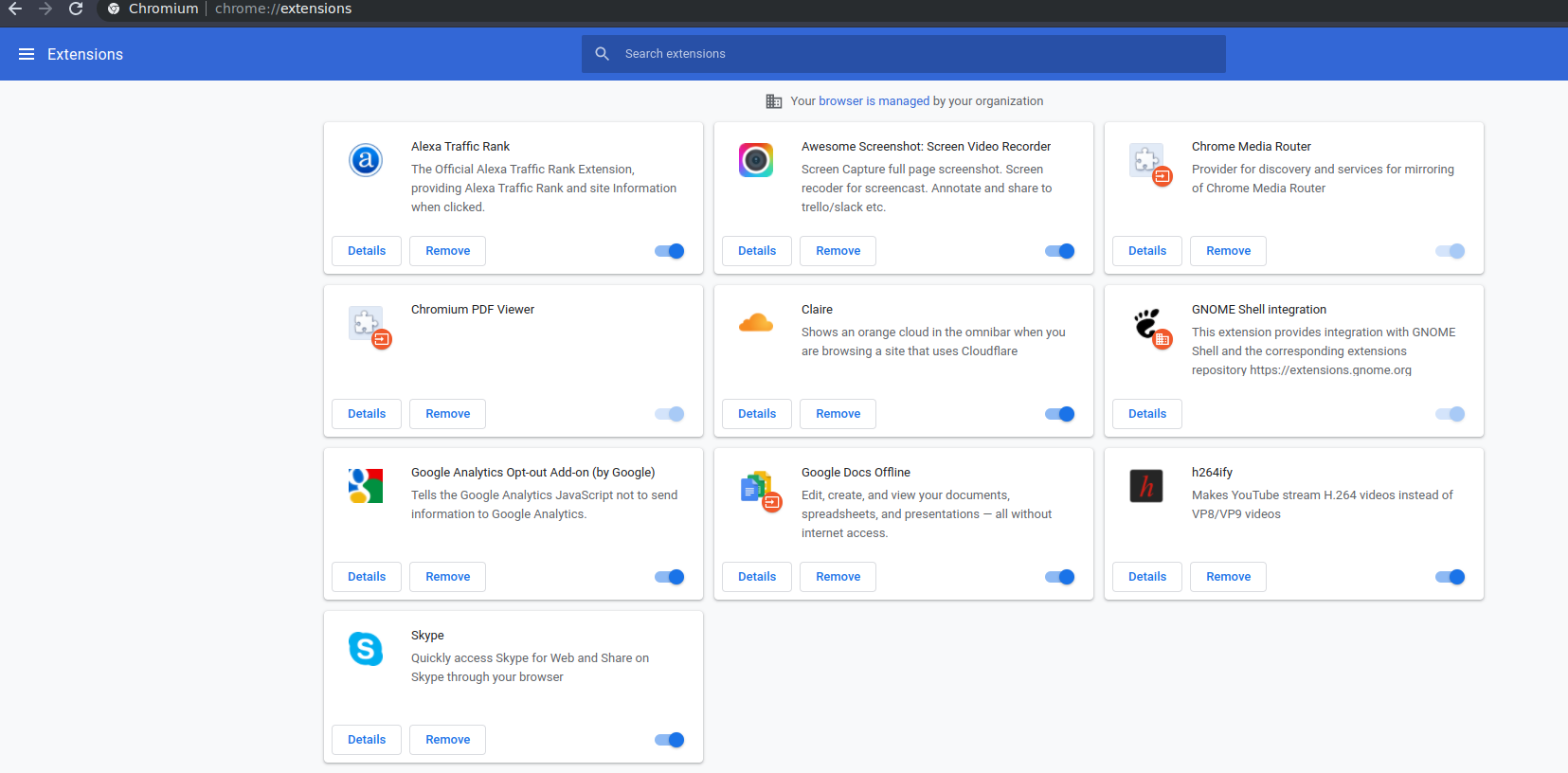Screen dimensions: 1568x773
Task: Toggle the Chrome Media Router switch
Action: point(1450,251)
